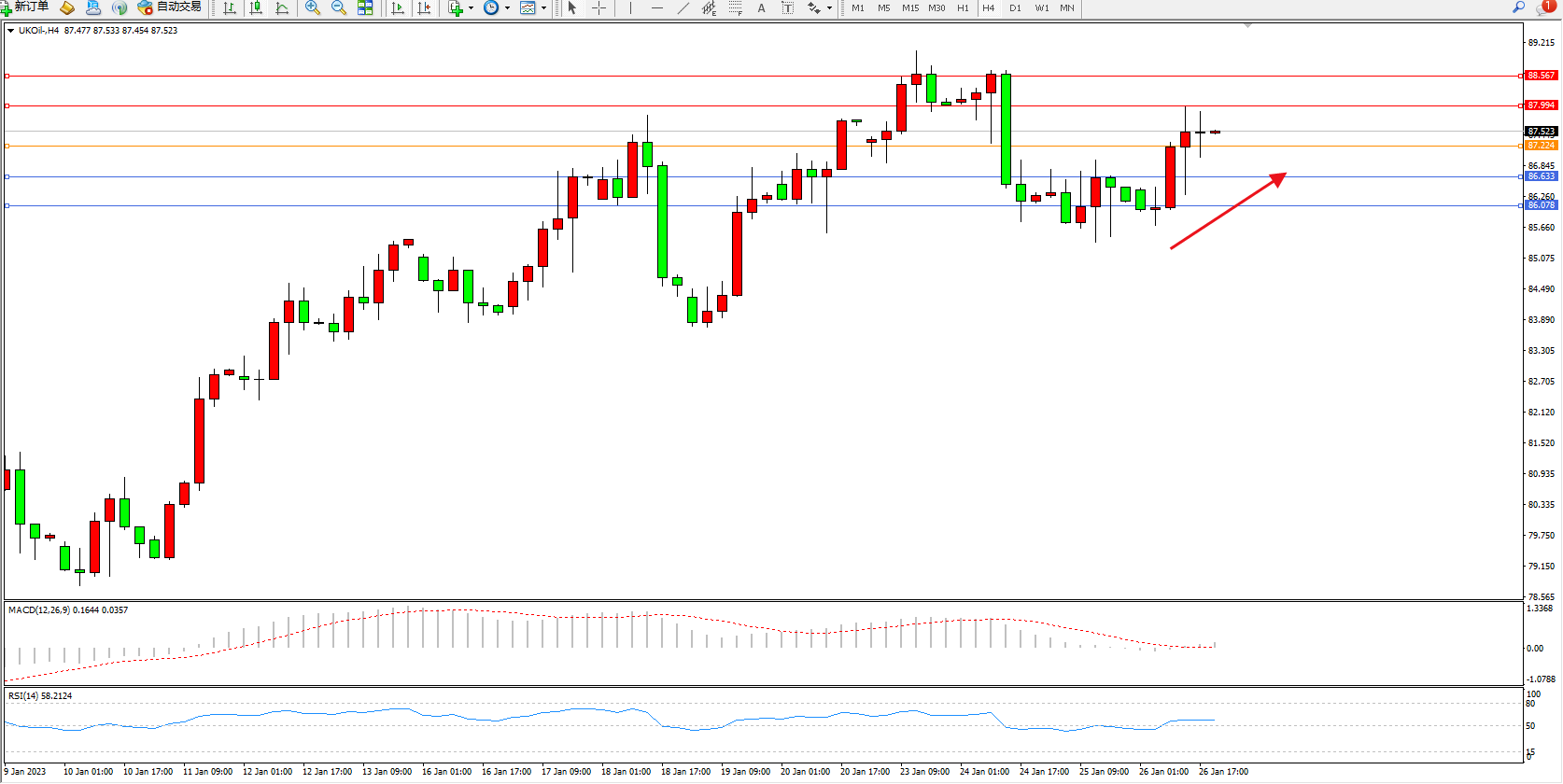
Task: Select the crosshair cursor tool
Action: pos(599,7)
